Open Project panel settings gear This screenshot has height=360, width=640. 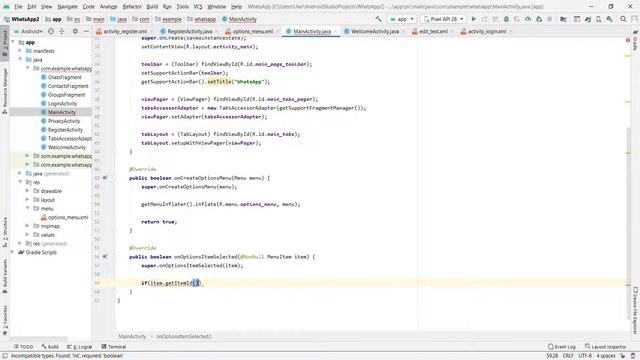[x=75, y=31]
